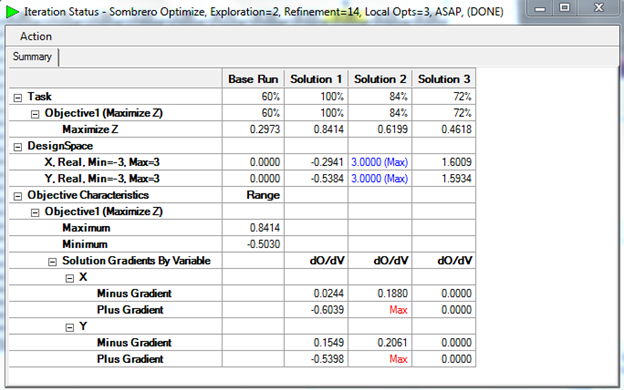Switch to the Summary tab
This screenshot has width=624, height=390.
32,57
